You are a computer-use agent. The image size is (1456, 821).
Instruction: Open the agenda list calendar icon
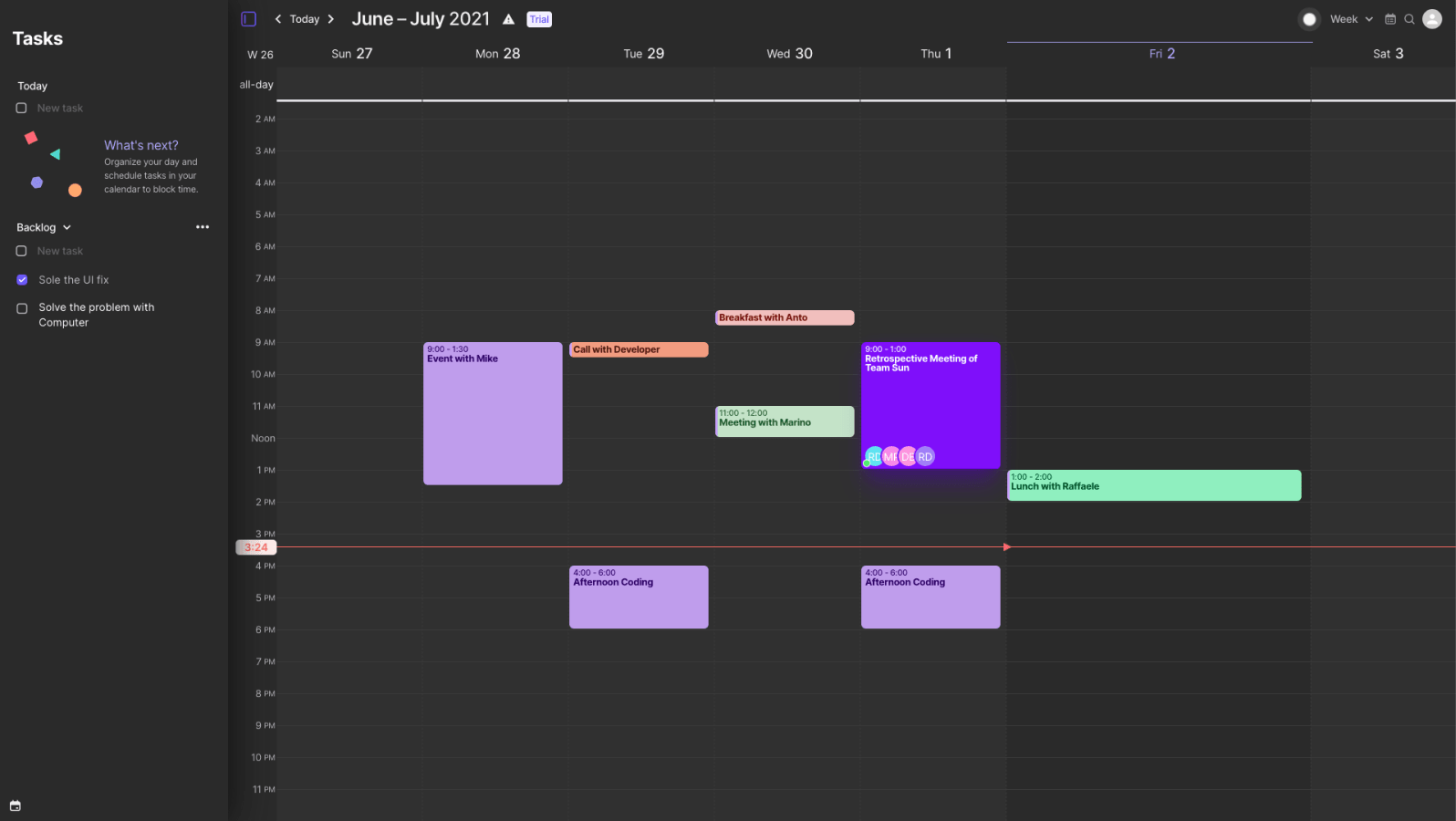(x=1390, y=19)
